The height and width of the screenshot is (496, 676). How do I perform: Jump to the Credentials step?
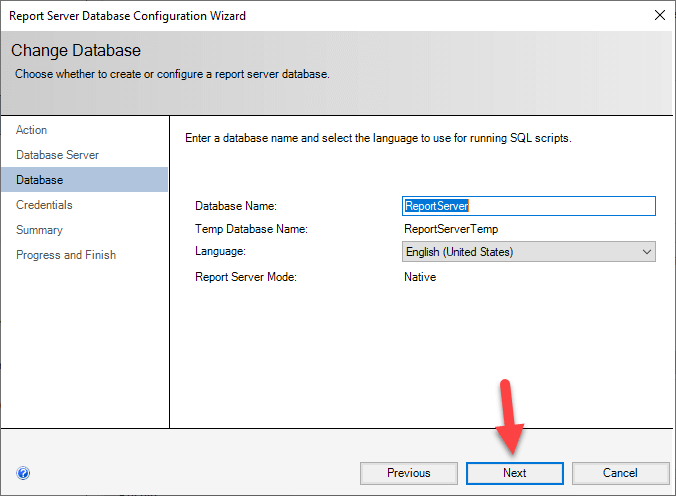coord(44,205)
